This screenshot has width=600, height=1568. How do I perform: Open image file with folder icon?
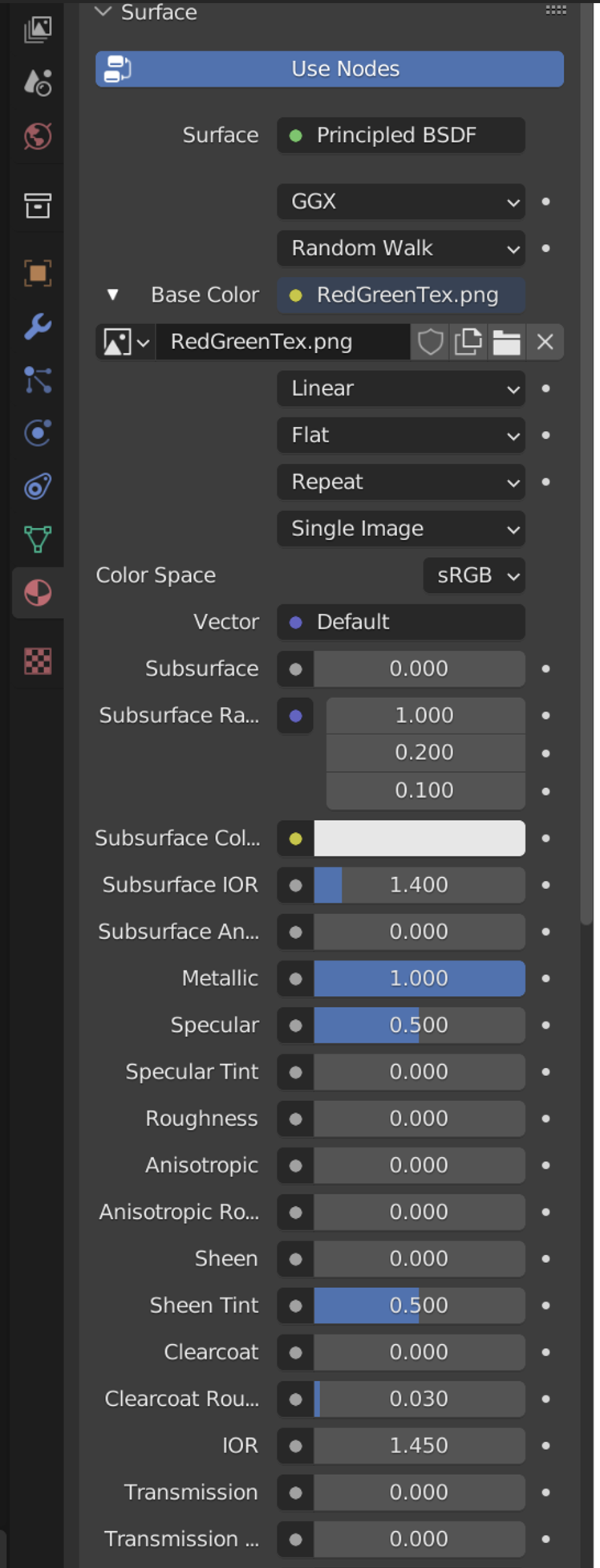coord(506,342)
